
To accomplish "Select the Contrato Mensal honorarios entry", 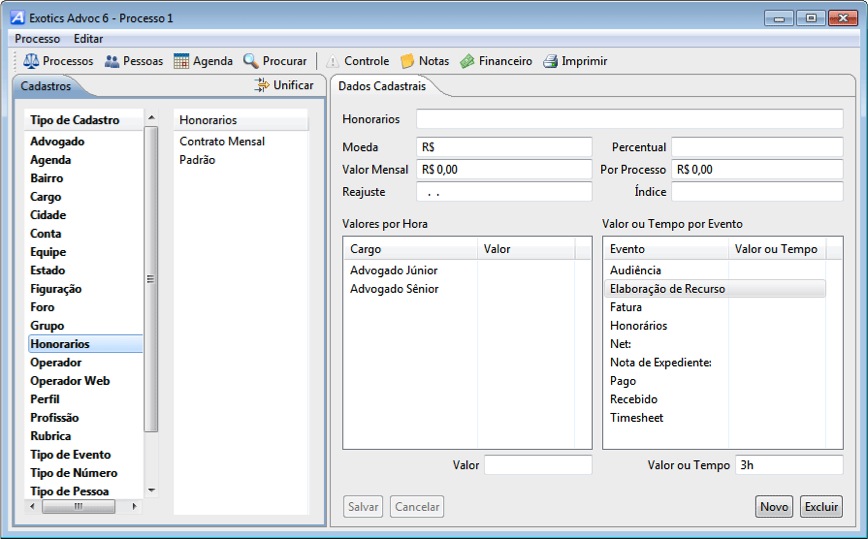I will coord(222,142).
